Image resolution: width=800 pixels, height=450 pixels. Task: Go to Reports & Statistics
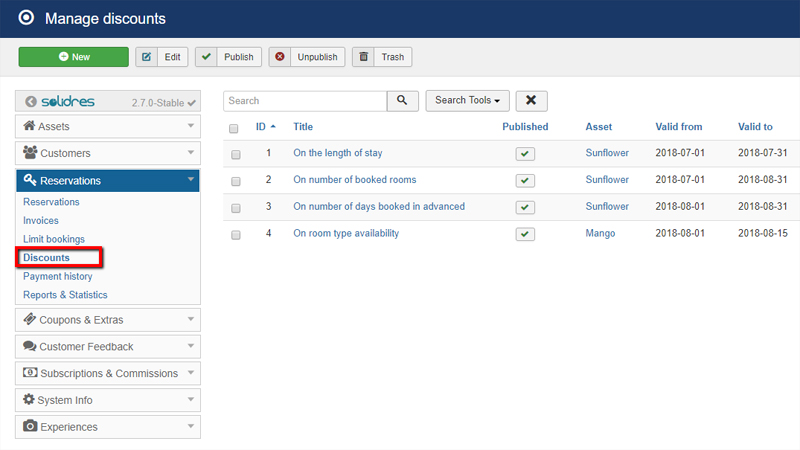coord(65,295)
